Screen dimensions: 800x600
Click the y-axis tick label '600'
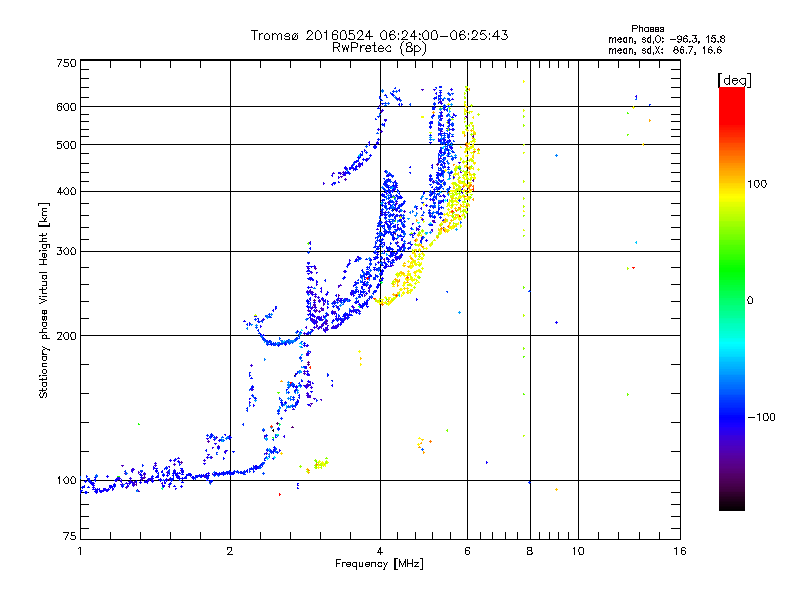66,107
